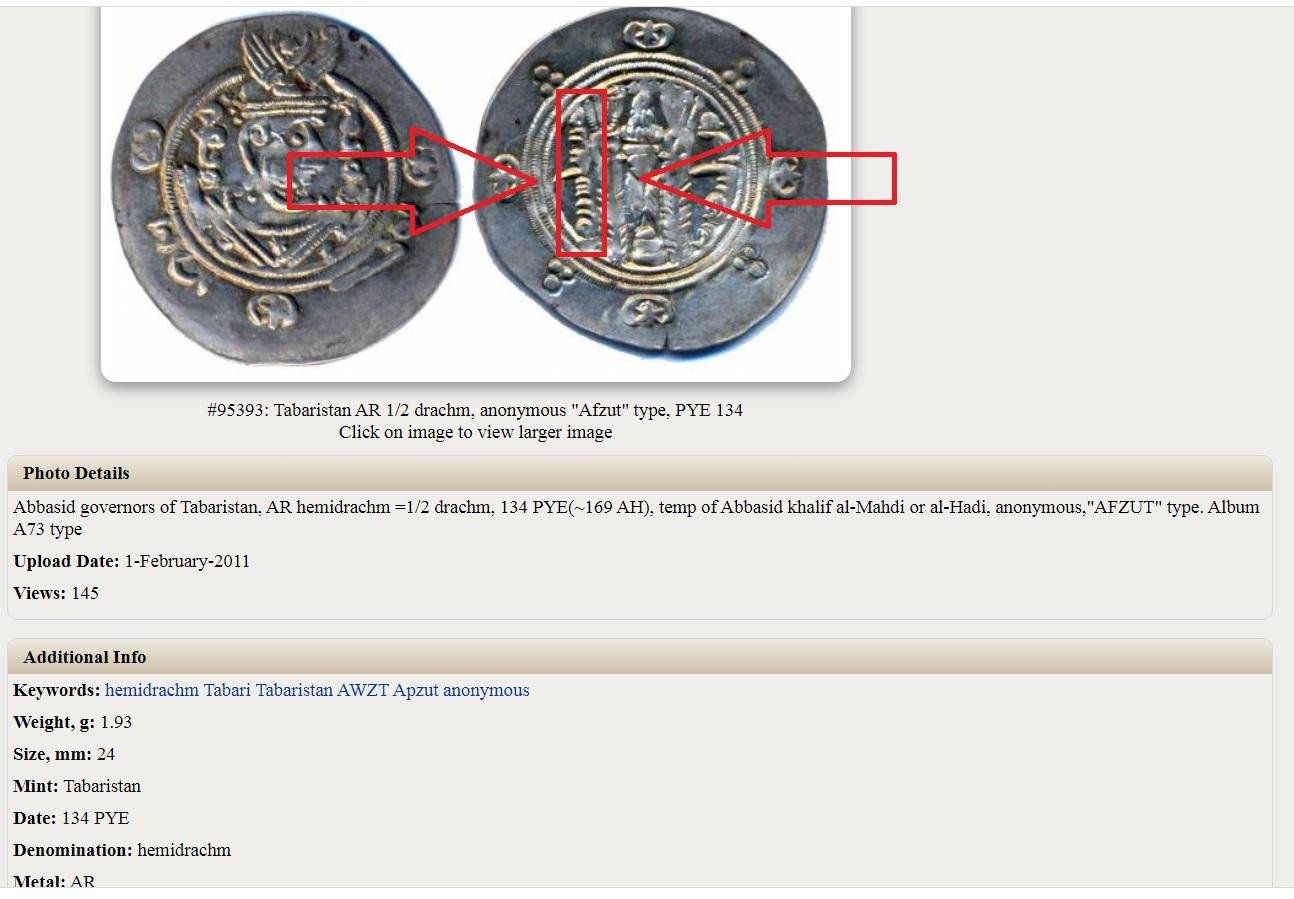Viewport: 1294px width, 899px height.
Task: Click the Denomination field value hemidrachm
Action: click(x=184, y=850)
